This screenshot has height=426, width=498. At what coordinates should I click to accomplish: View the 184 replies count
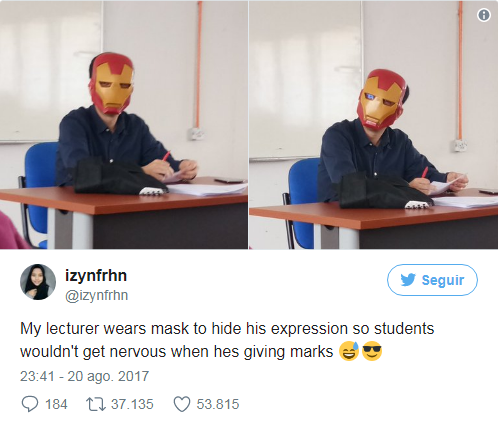click(x=56, y=404)
